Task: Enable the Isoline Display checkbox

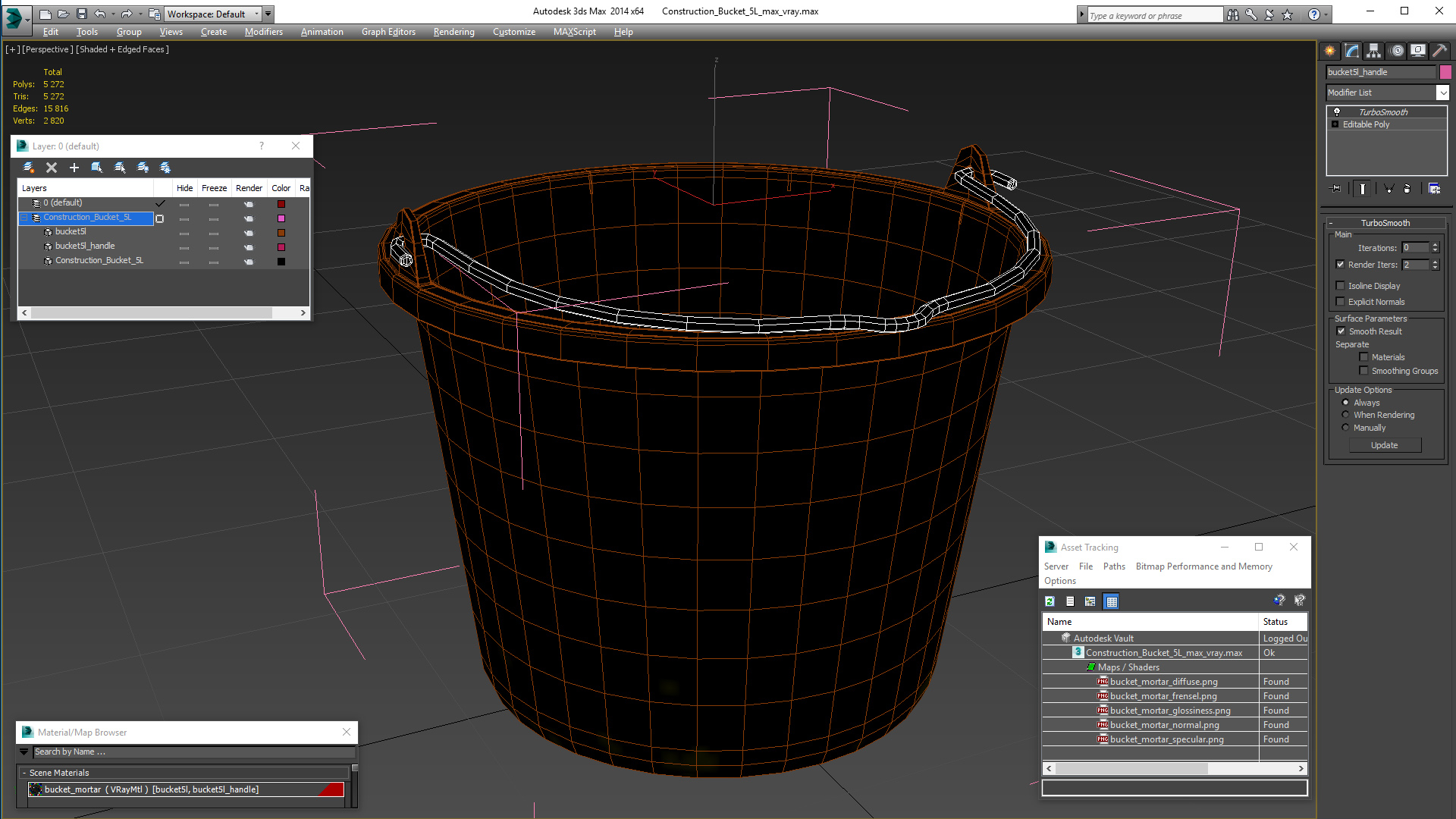Action: pyautogui.click(x=1340, y=286)
